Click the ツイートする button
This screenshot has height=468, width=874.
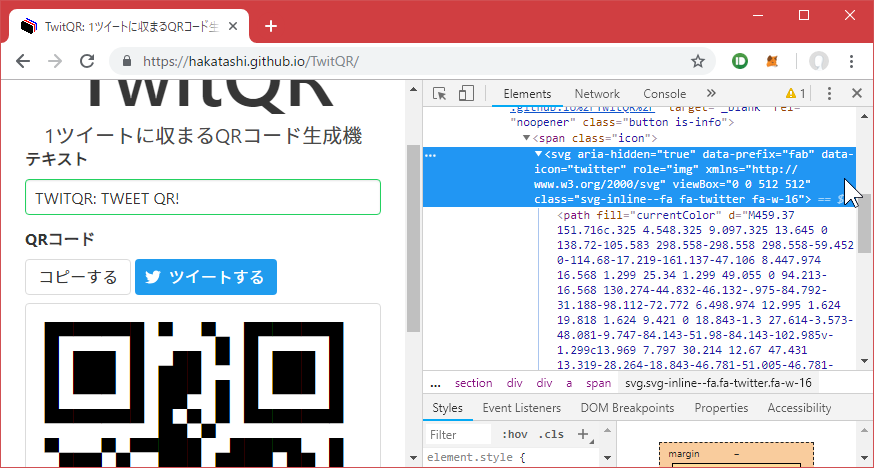pyautogui.click(x=206, y=277)
